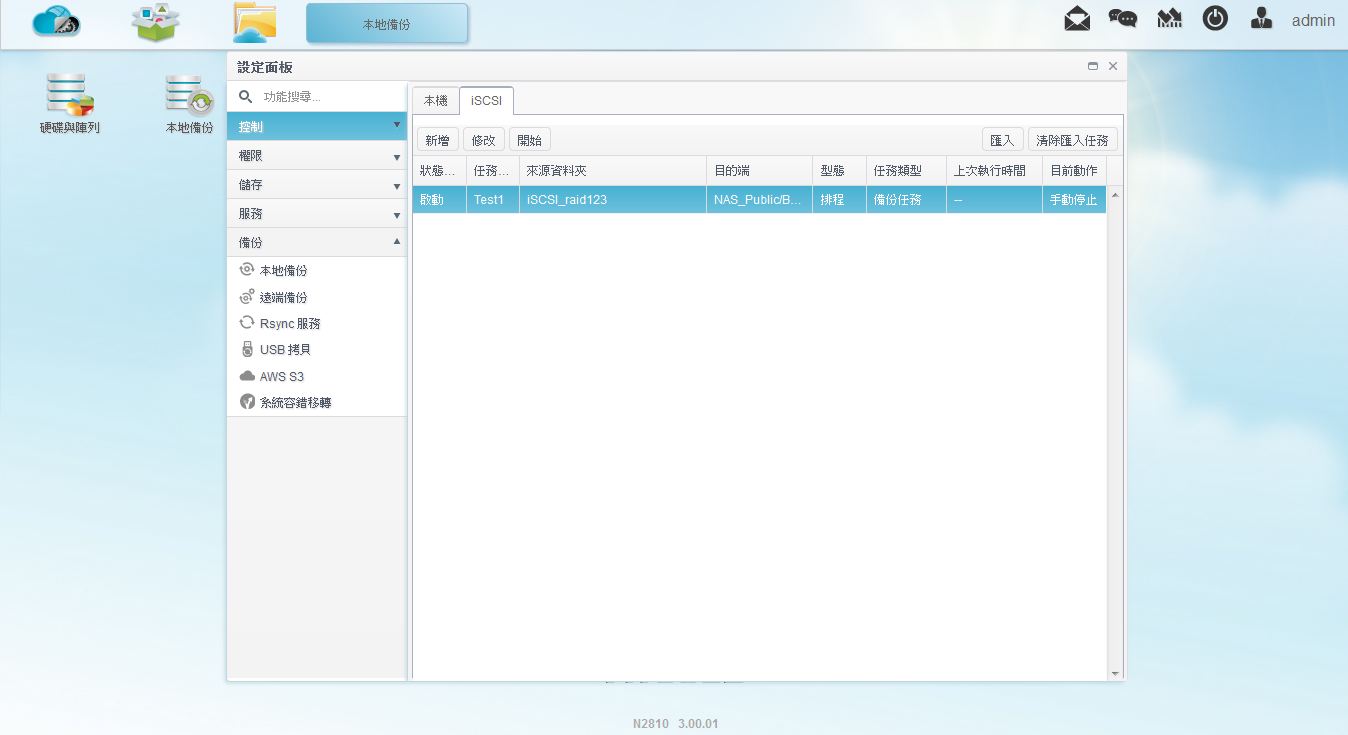The width and height of the screenshot is (1348, 735).
Task: Click the 修改 button
Action: point(484,140)
